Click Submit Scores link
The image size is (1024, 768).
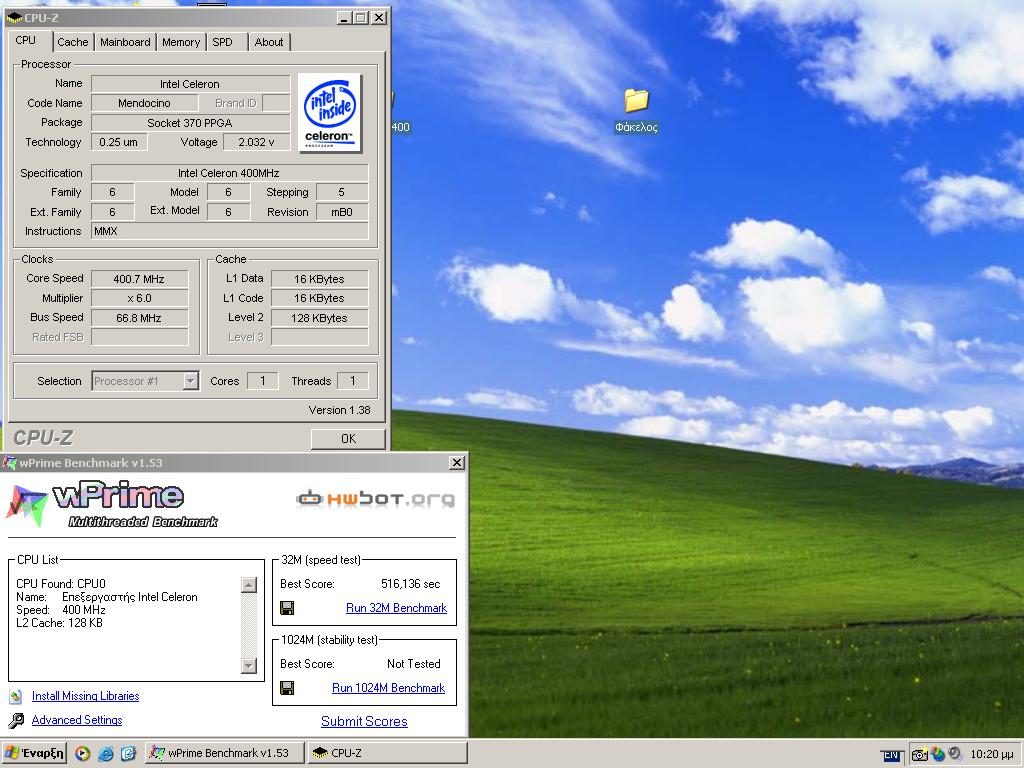[x=364, y=722]
